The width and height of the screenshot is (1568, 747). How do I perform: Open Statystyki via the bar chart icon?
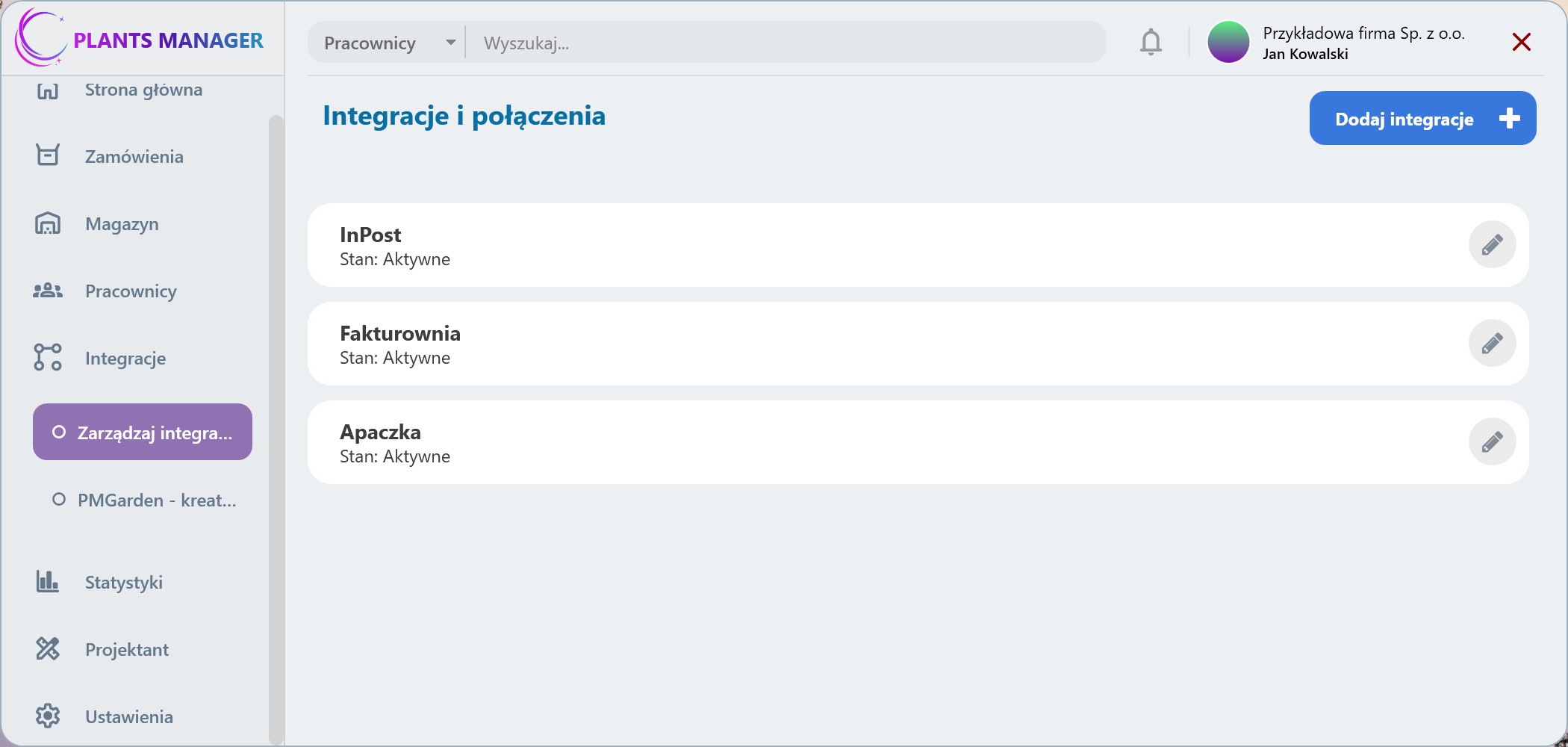(x=48, y=582)
